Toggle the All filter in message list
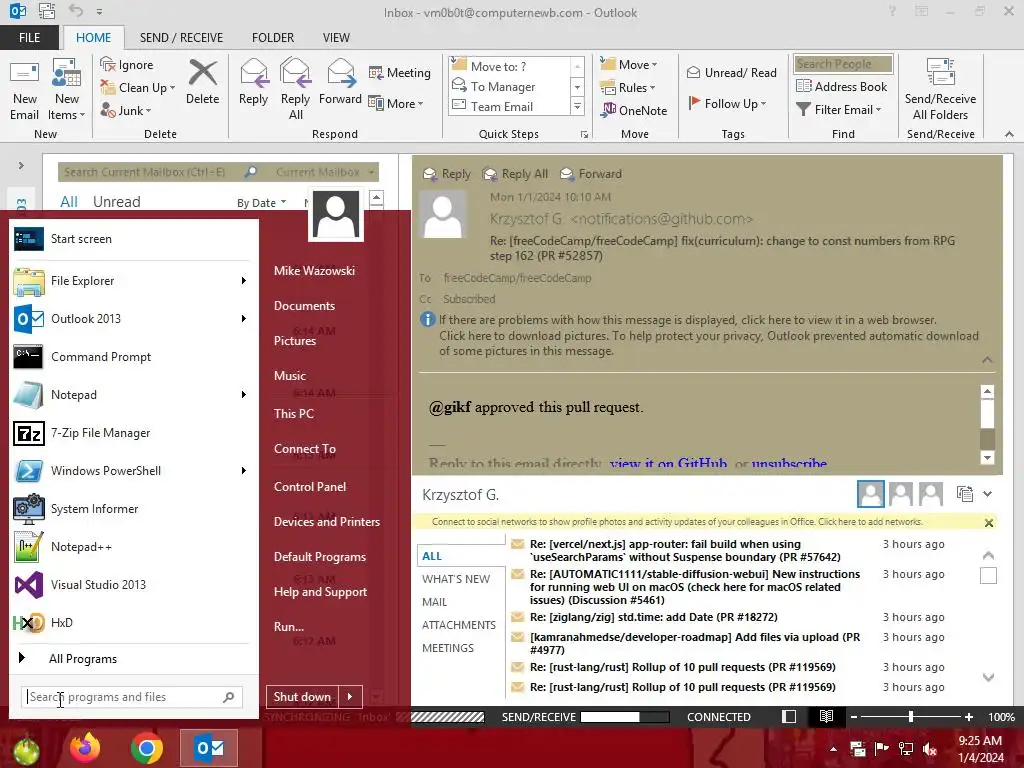This screenshot has width=1024, height=768. [69, 202]
